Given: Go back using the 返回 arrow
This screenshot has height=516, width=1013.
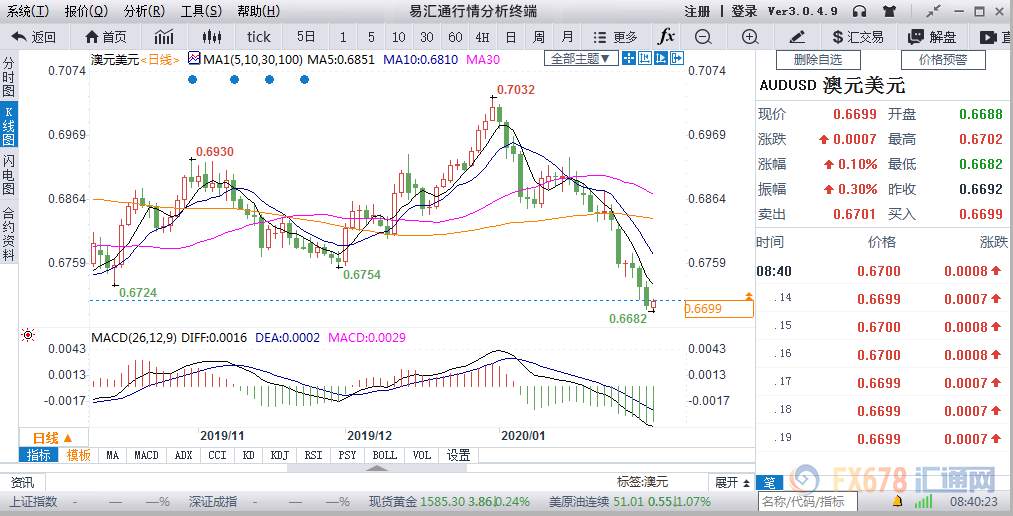Looking at the screenshot, I should click(x=34, y=37).
